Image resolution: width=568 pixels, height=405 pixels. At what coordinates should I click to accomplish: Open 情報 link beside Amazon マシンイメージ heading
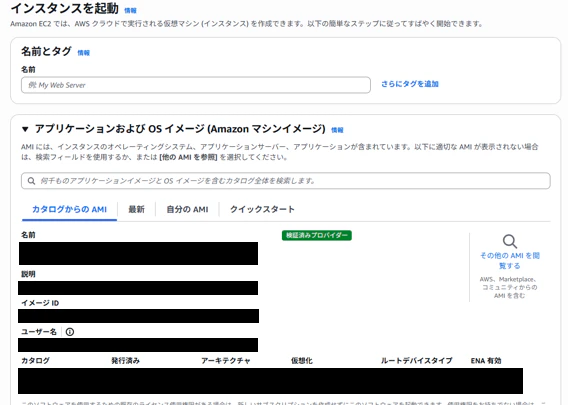point(337,130)
